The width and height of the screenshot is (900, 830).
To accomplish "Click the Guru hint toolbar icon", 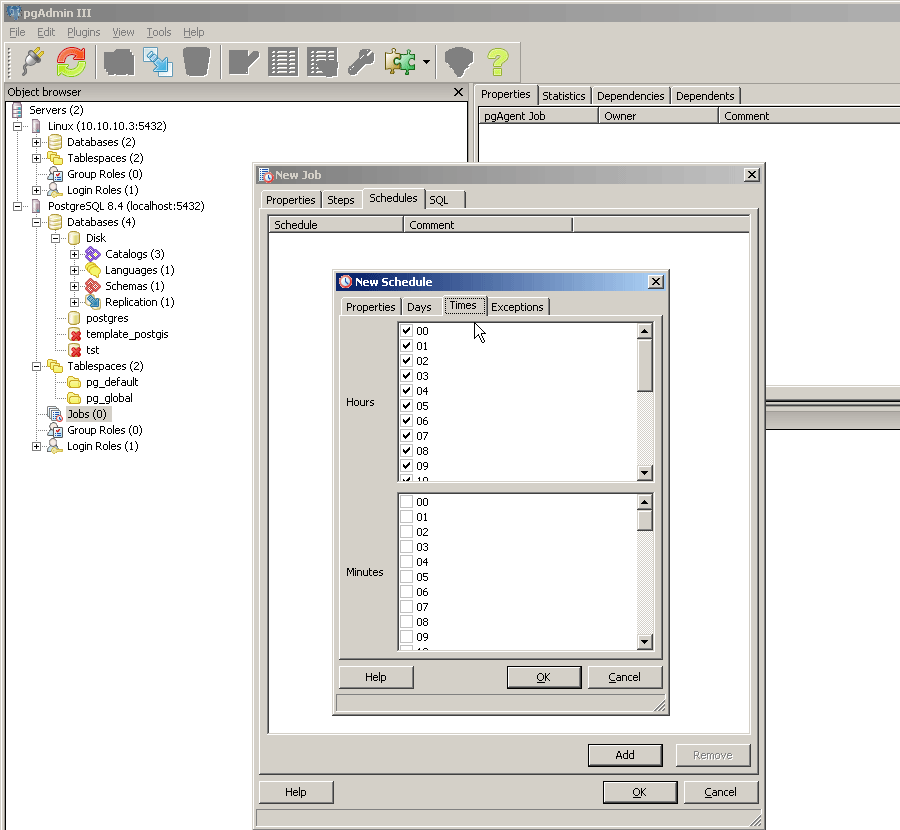I will (459, 61).
